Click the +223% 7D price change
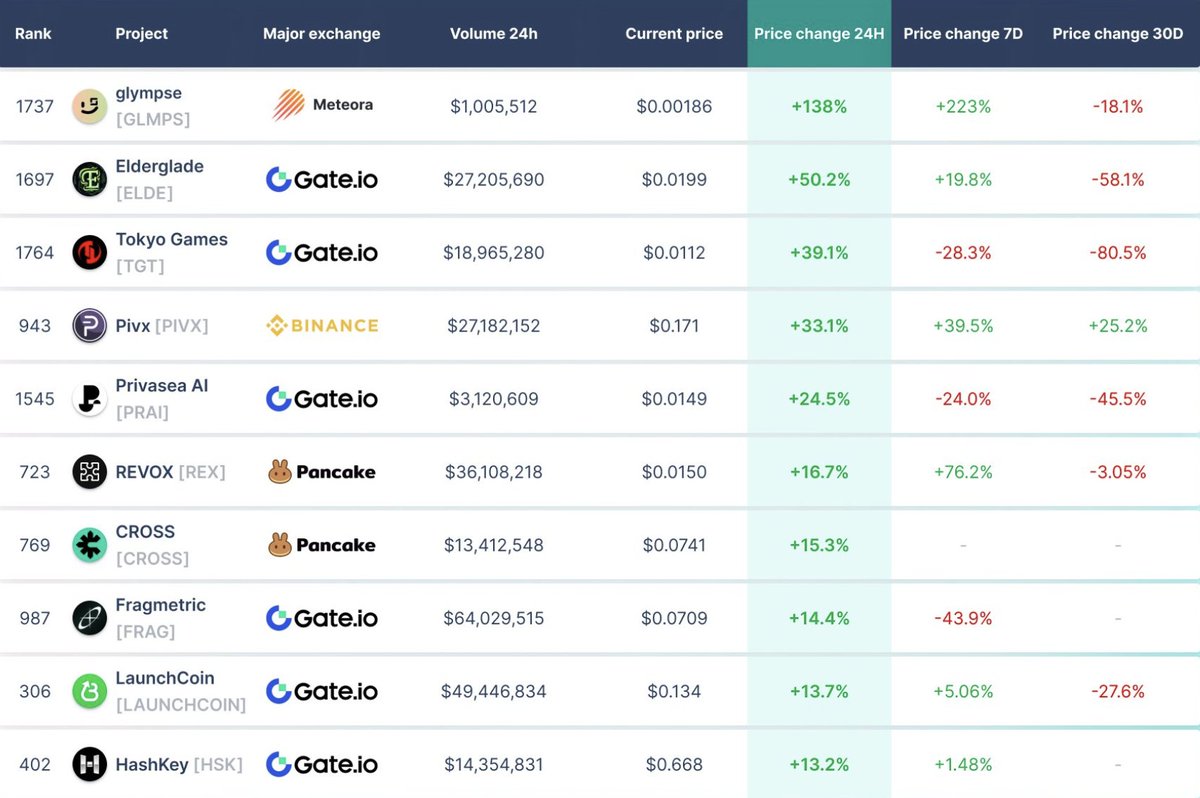Screen dimensions: 1200x798 pos(963,106)
